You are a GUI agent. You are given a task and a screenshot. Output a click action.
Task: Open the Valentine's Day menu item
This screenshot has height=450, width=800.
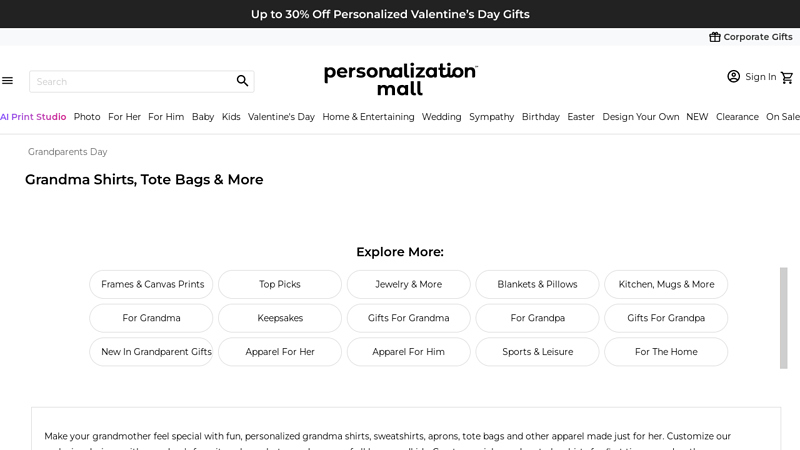(x=281, y=117)
